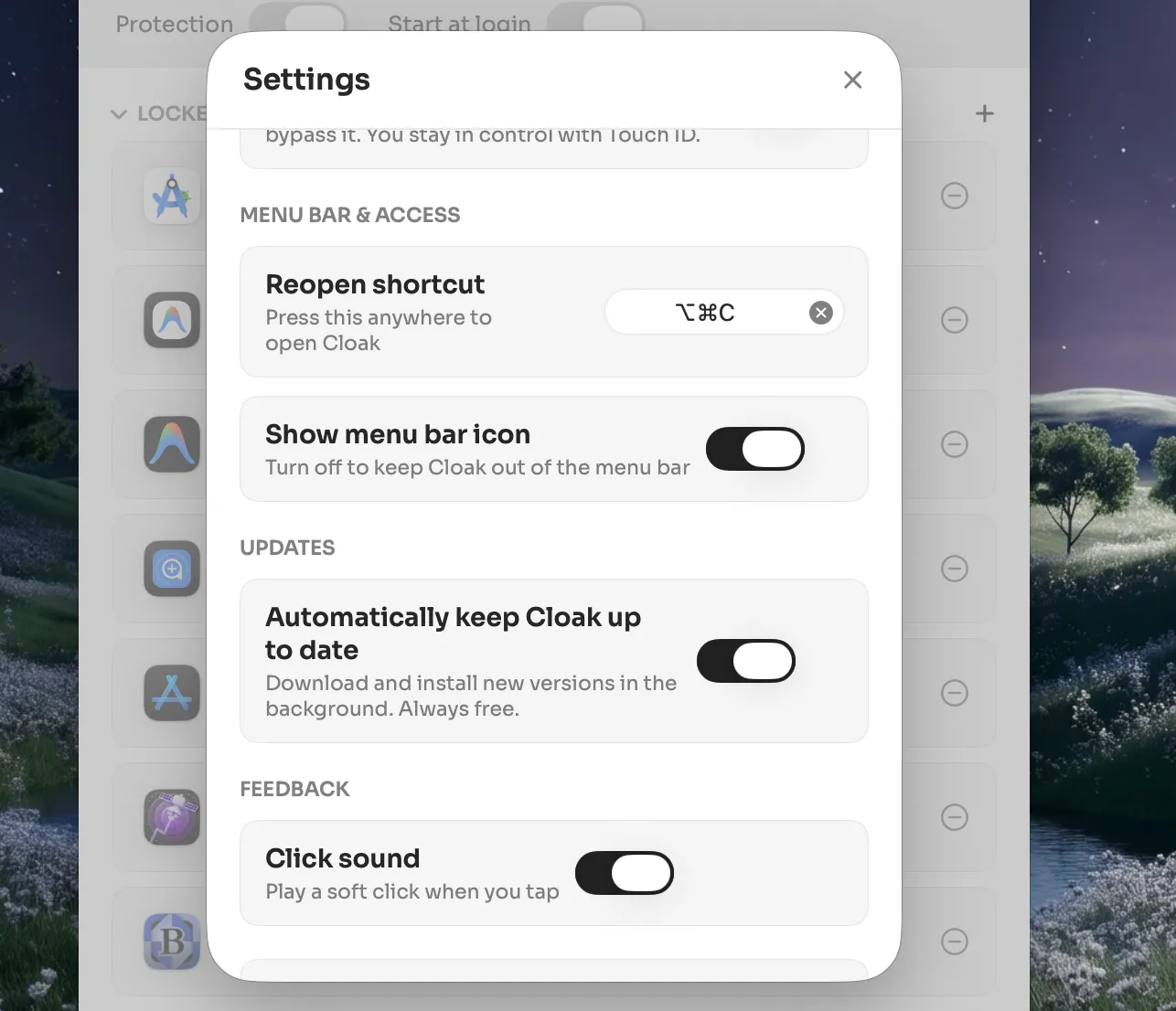
Task: Click the Protection label in main window
Action: (175, 24)
